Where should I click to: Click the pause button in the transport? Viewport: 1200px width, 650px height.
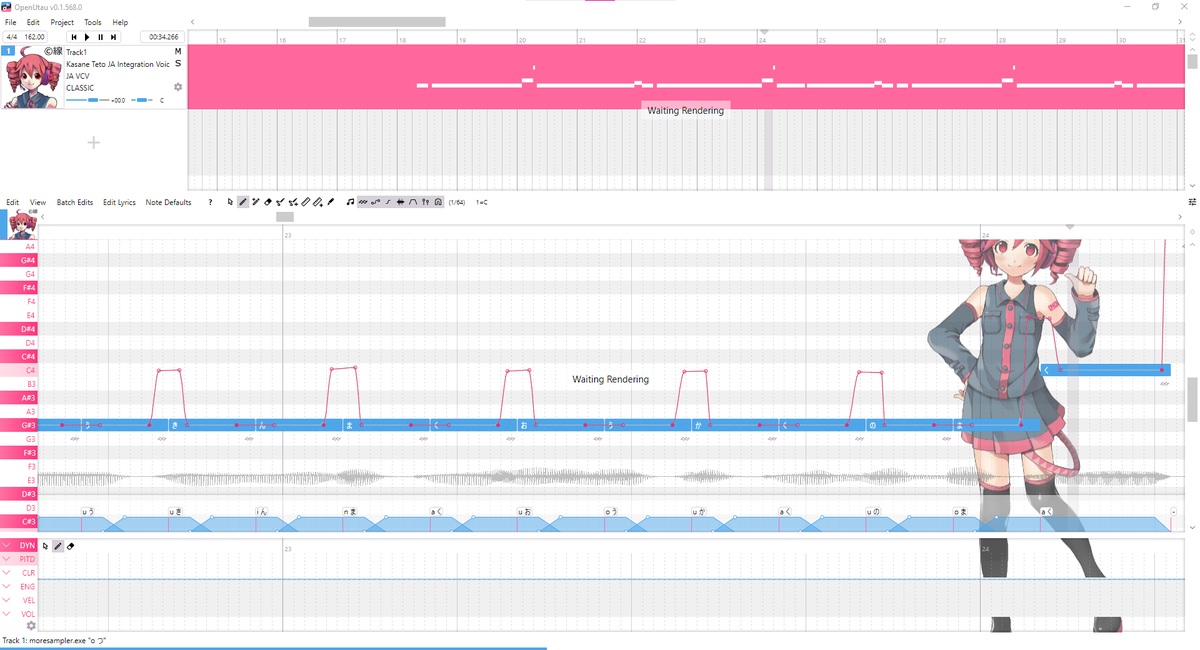click(101, 37)
